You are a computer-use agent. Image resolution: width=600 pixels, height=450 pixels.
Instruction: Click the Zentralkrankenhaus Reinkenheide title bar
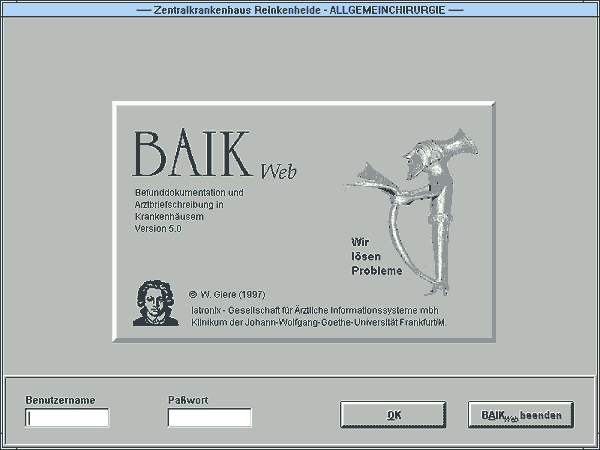coord(300,10)
